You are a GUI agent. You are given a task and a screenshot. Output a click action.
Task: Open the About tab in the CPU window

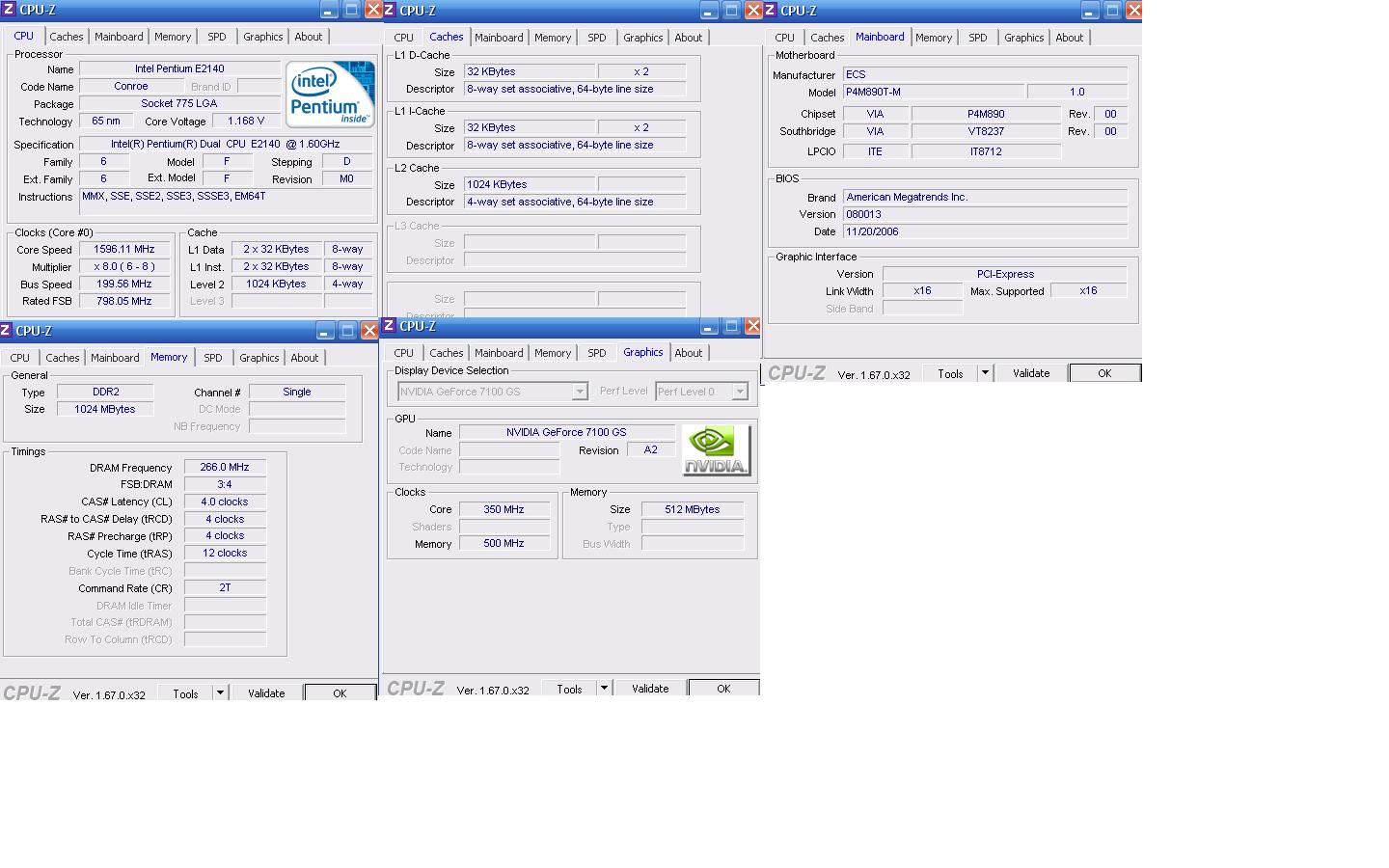point(309,37)
